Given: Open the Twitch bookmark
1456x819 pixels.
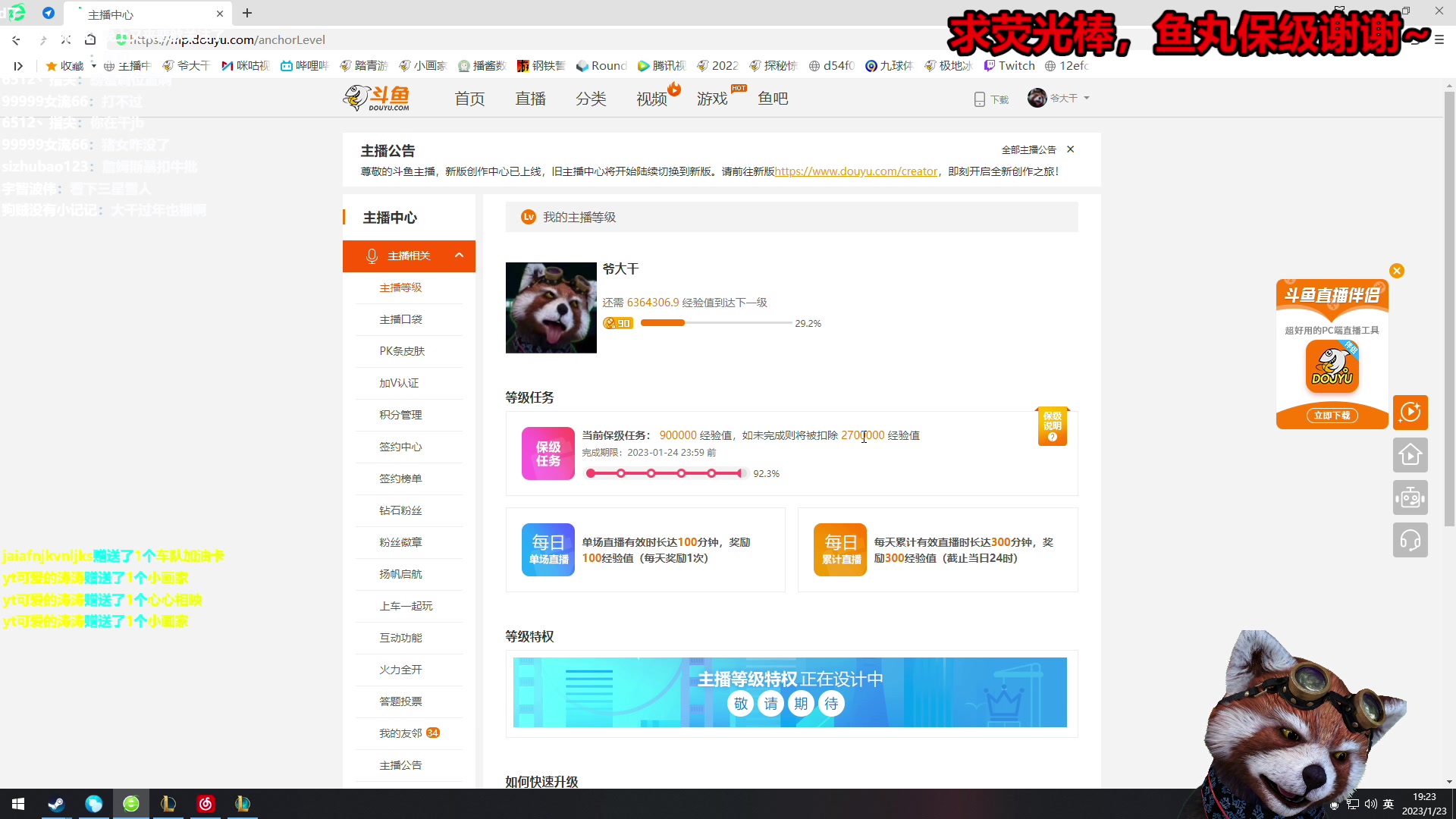Looking at the screenshot, I should (x=1009, y=66).
